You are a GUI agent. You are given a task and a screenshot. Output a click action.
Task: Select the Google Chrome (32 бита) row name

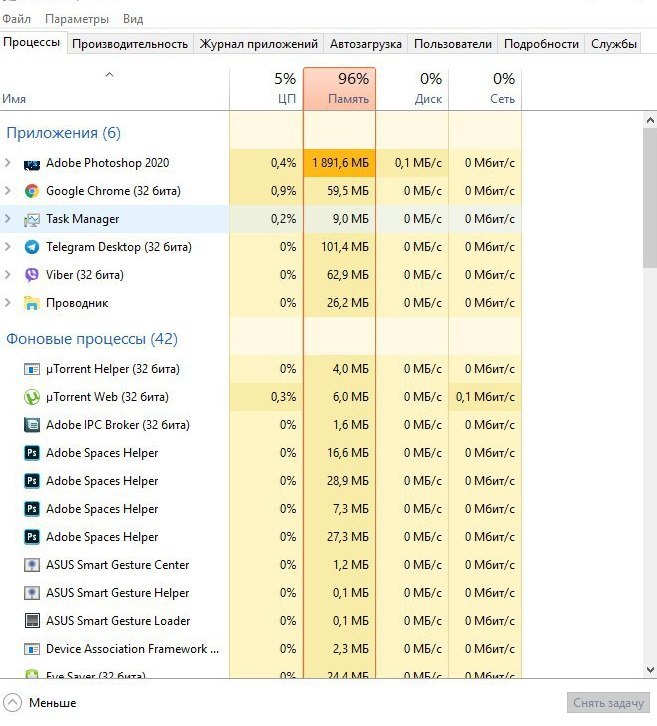point(113,191)
